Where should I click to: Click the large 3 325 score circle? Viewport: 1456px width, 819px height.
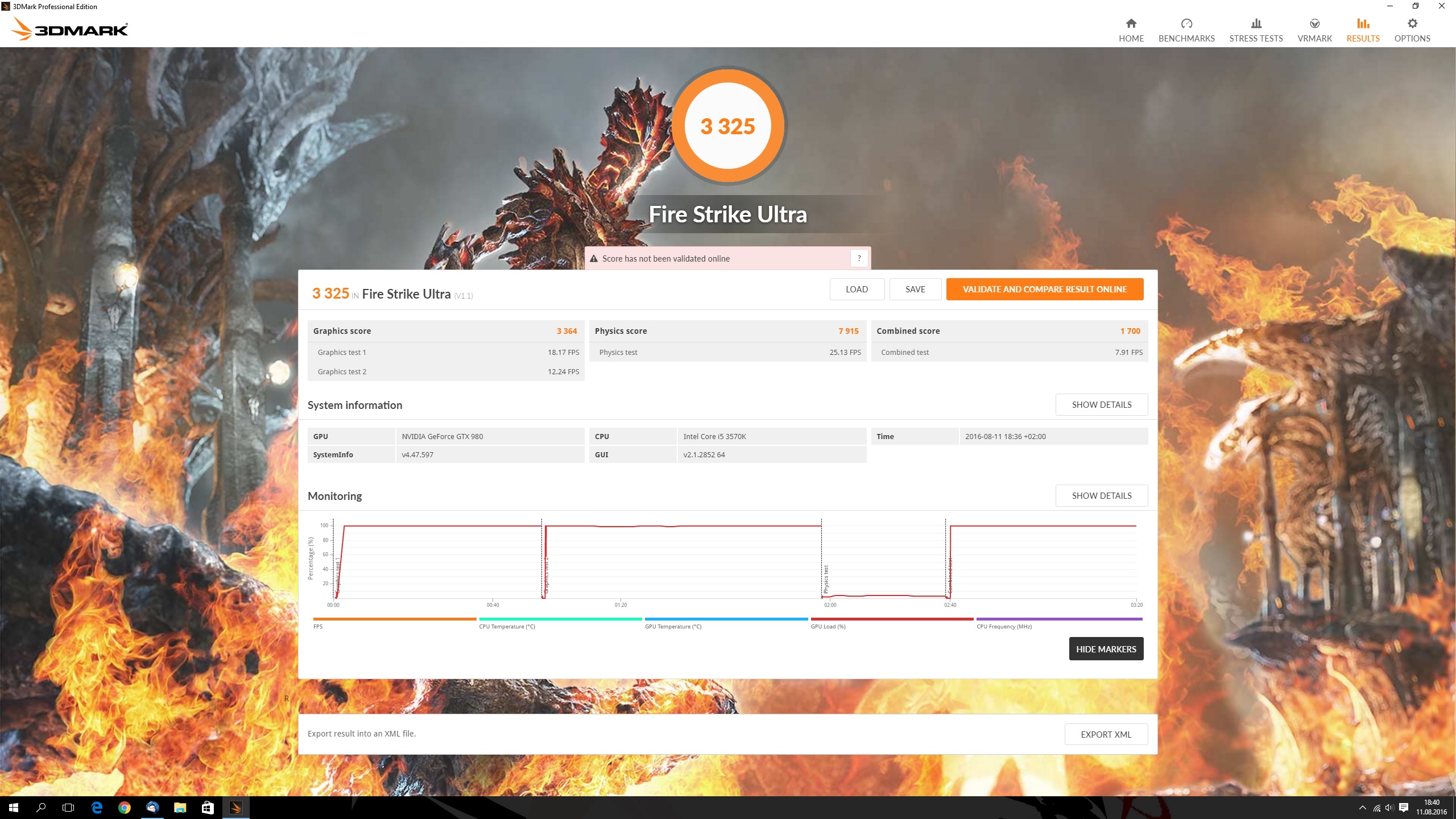(x=728, y=126)
